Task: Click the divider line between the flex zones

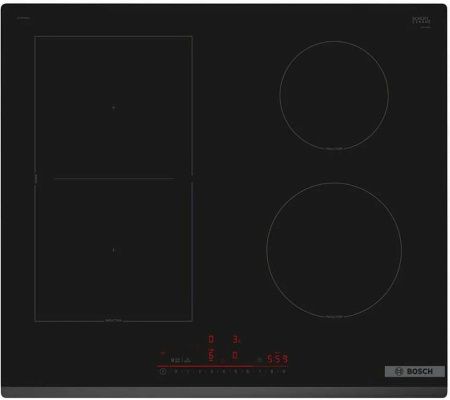Action: coord(115,179)
